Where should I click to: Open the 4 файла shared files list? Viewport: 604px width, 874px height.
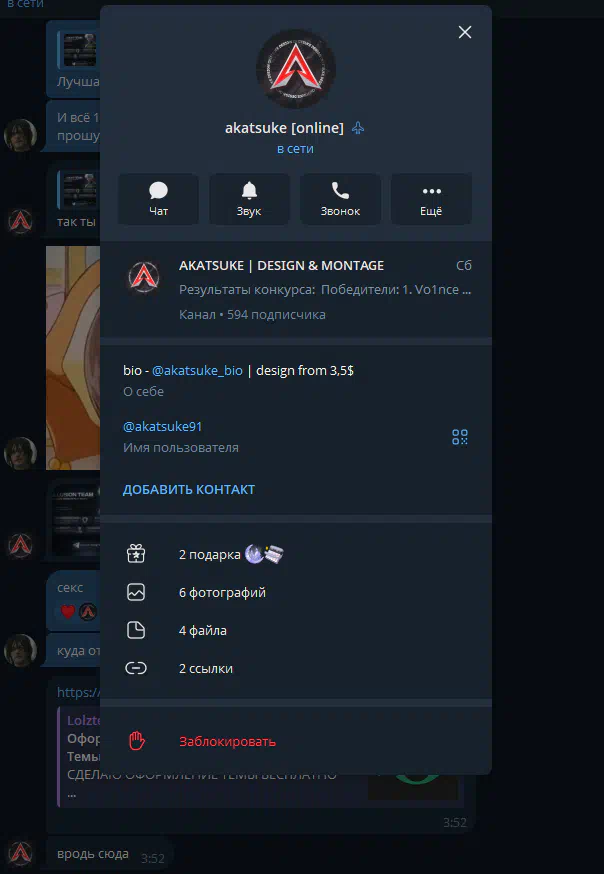(202, 631)
